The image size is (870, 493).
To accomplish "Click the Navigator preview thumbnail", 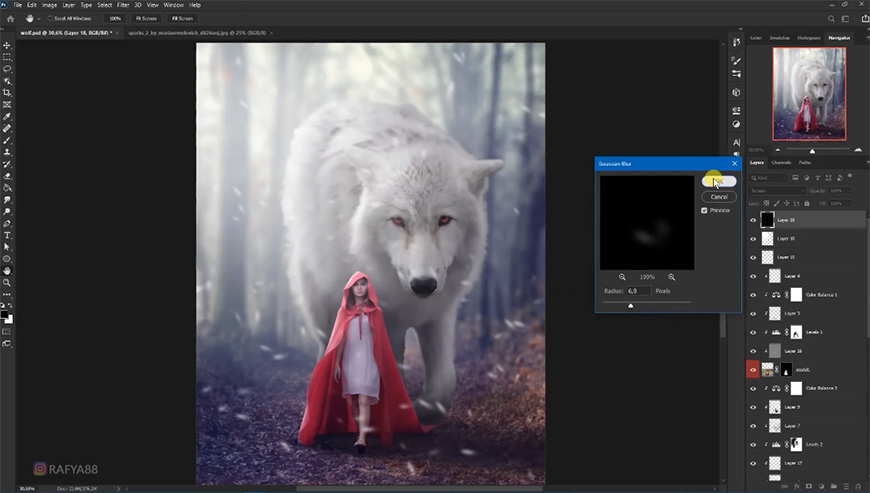I will coord(809,94).
